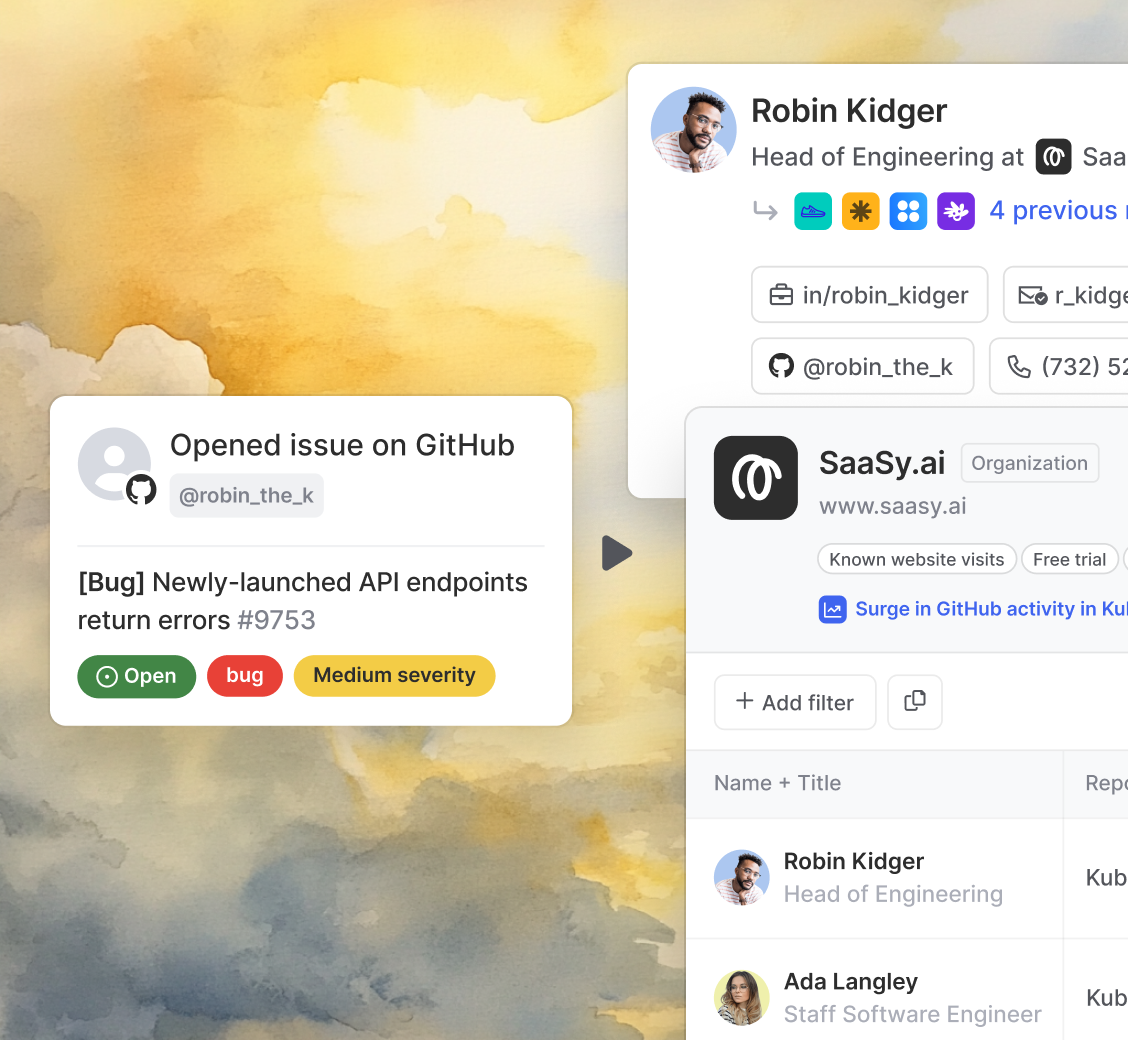Select the 'Known website visits' tag
The width and height of the screenshot is (1128, 1040).
pos(916,559)
